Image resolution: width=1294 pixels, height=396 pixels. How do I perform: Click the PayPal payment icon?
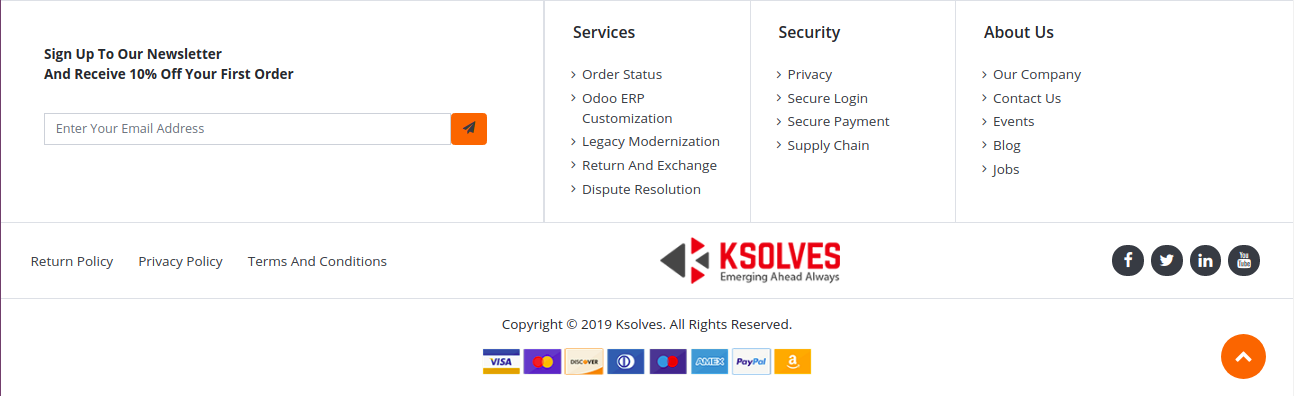click(751, 361)
